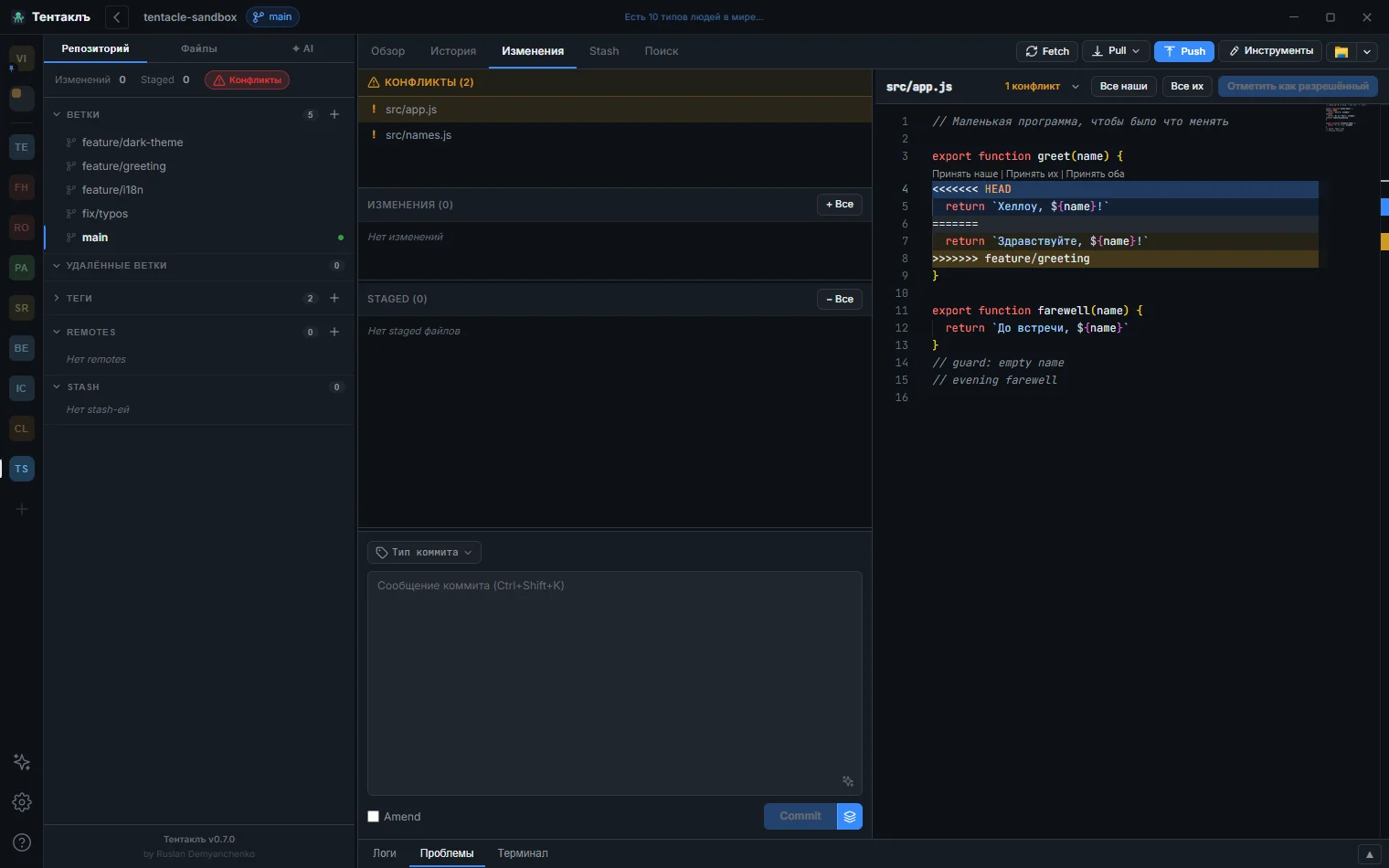Open the Терминал tab
This screenshot has width=1389, height=868.
[523, 853]
